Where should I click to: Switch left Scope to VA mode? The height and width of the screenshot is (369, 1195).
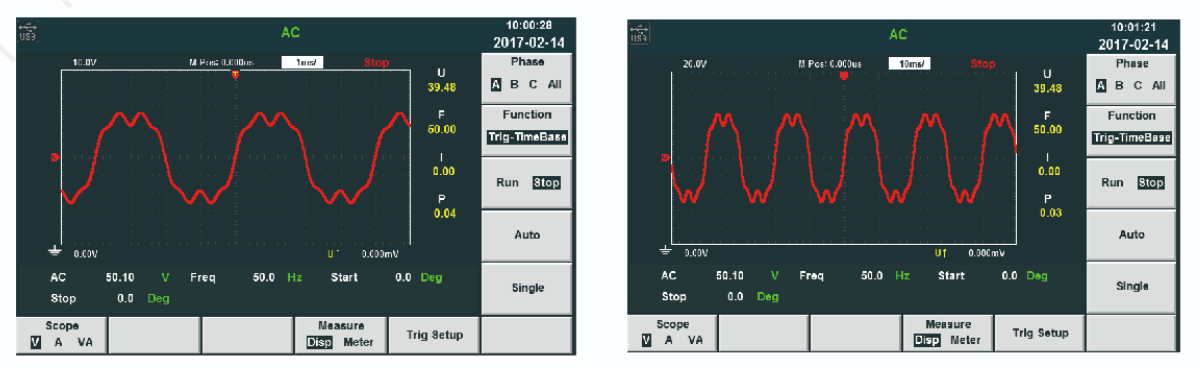pyautogui.click(x=85, y=342)
